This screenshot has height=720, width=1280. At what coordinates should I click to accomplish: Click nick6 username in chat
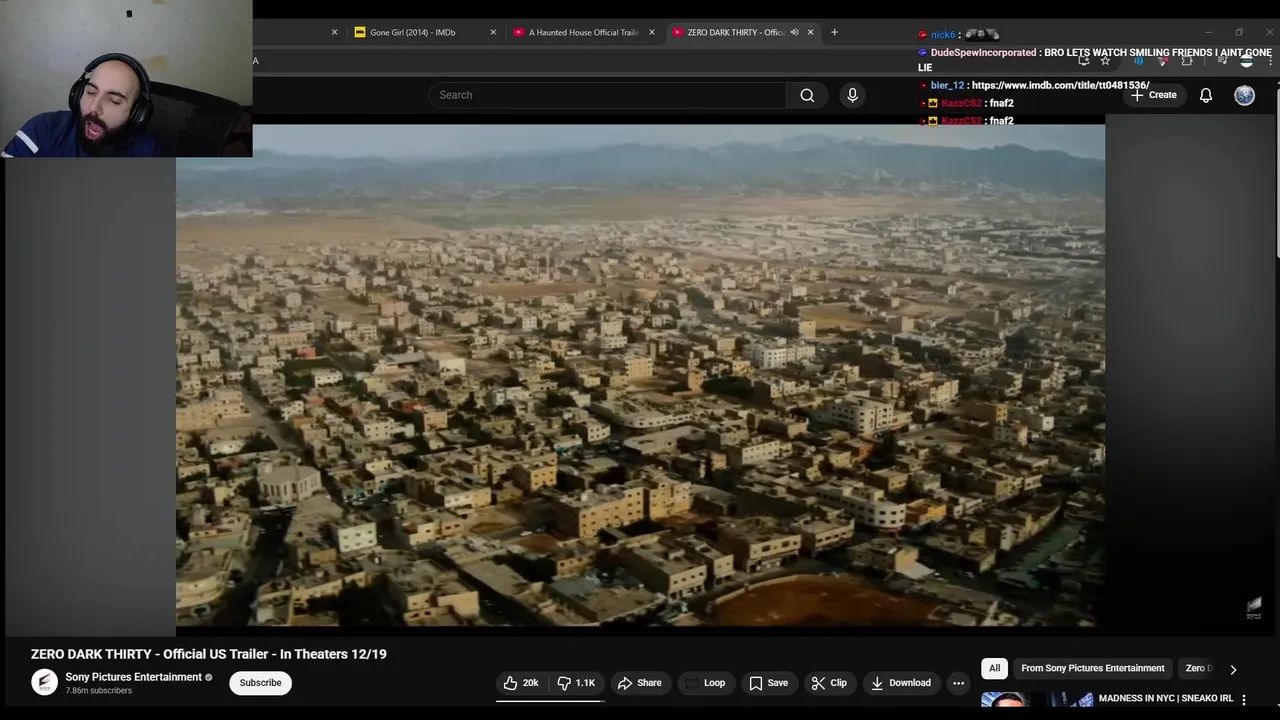click(943, 35)
